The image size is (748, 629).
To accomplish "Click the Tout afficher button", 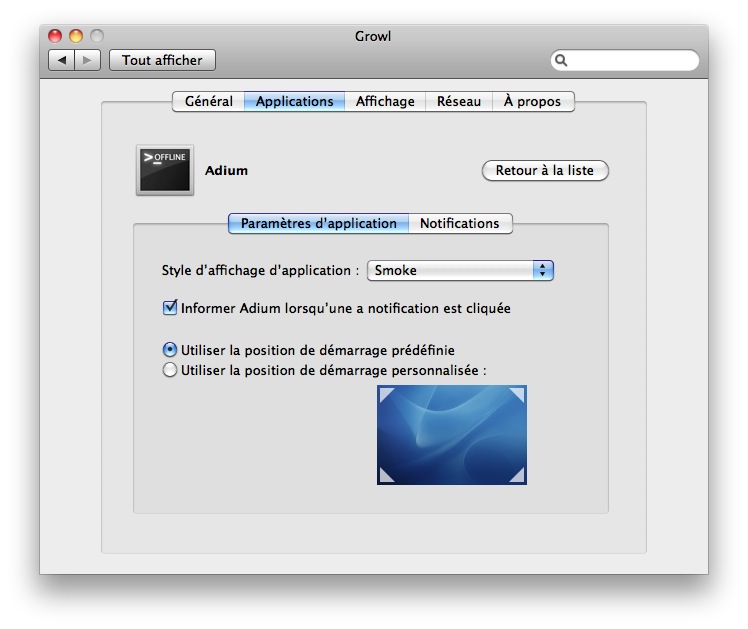I will click(162, 60).
